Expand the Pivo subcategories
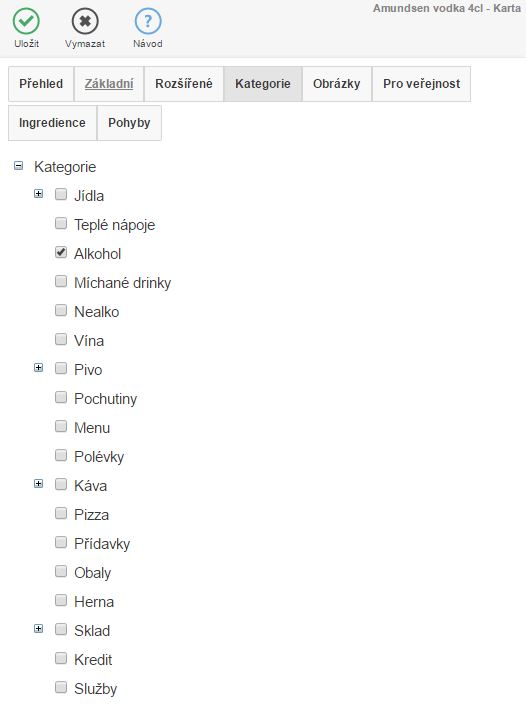The image size is (526, 714). coord(38,368)
